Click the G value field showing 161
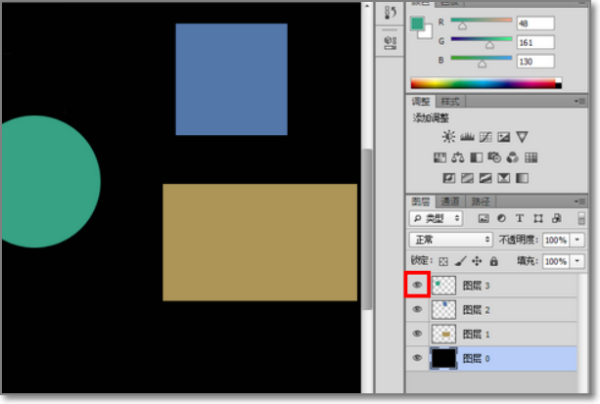This screenshot has height=404, width=600. point(535,42)
